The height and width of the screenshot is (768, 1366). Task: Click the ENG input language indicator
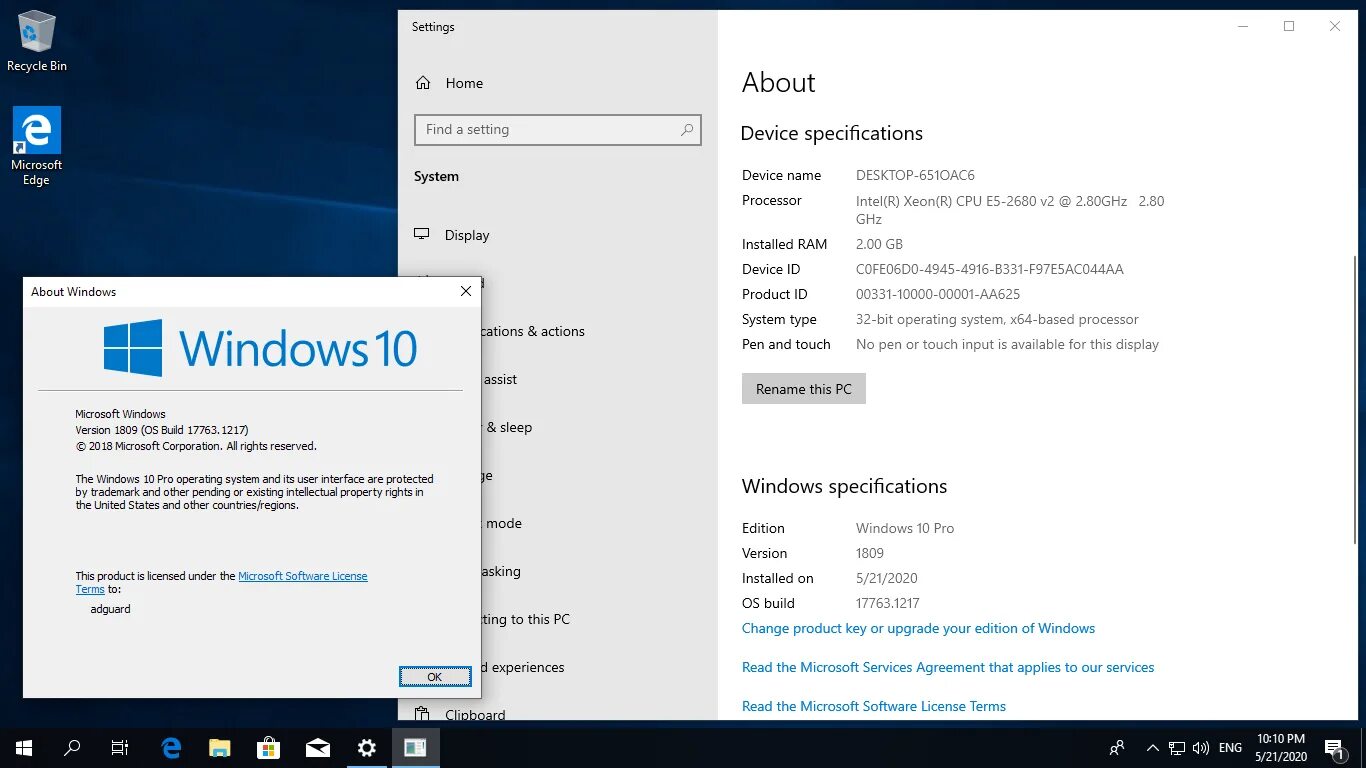point(1231,748)
